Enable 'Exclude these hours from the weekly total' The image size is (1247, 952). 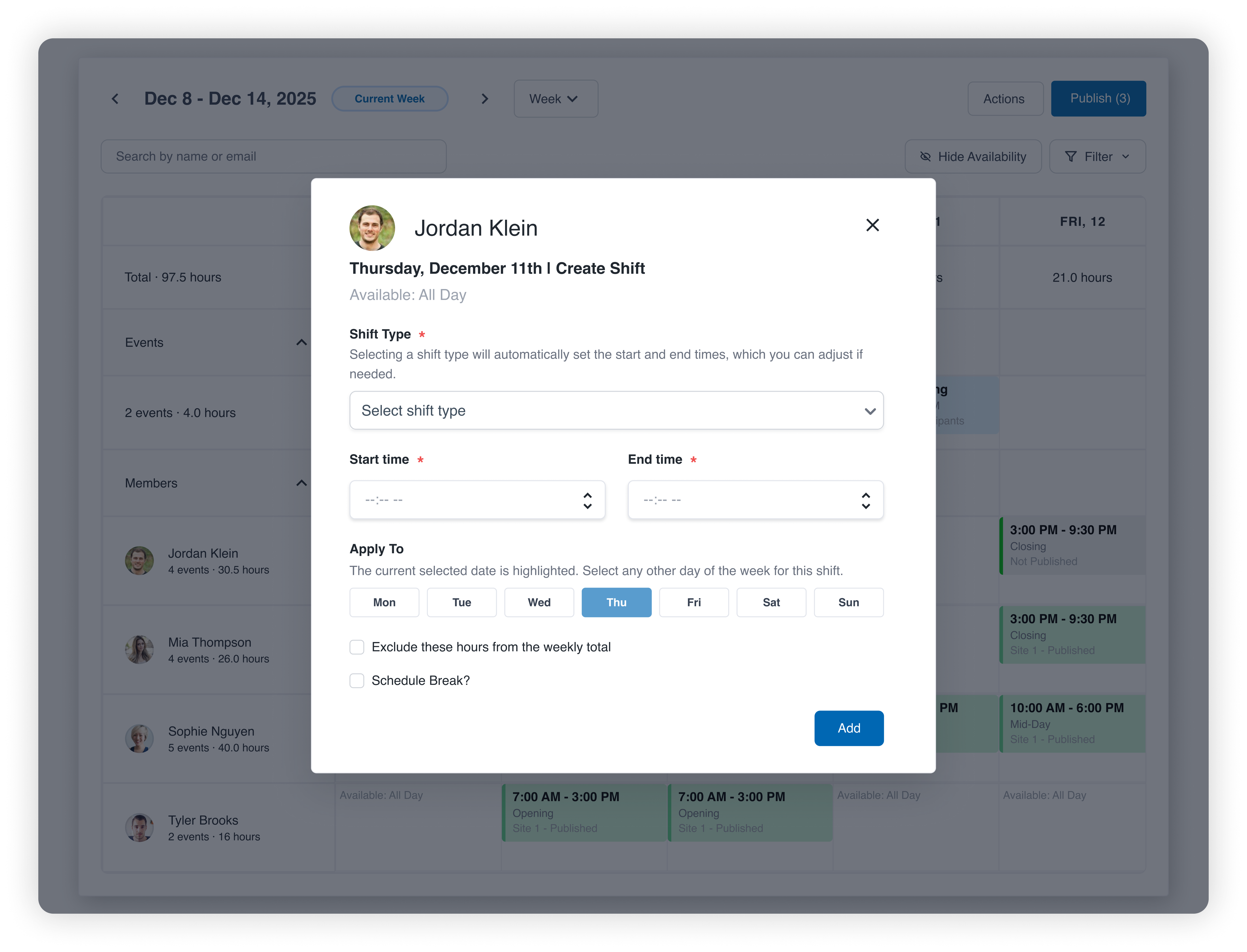click(357, 647)
